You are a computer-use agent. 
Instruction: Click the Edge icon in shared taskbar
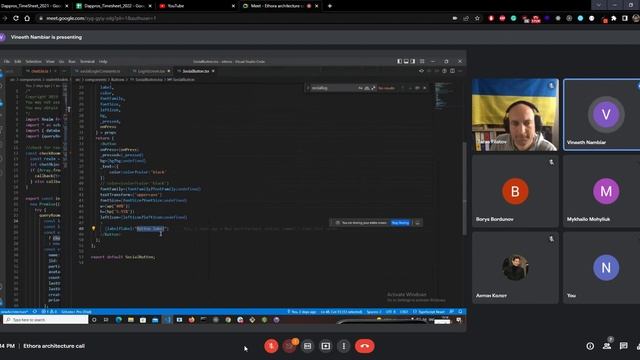[118, 320]
